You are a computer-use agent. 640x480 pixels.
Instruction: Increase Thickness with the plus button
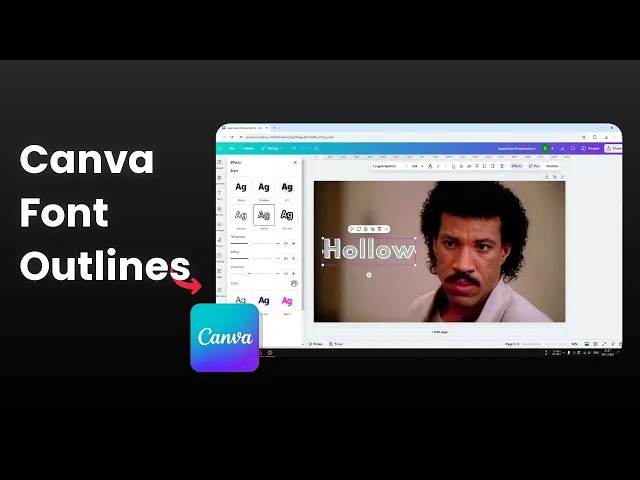[x=293, y=243]
